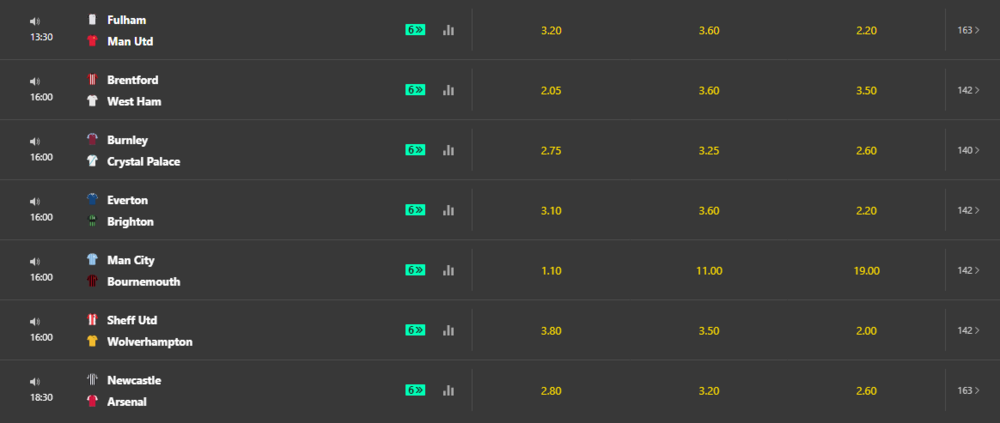The height and width of the screenshot is (423, 1000).
Task: Select Bournemouth away win odds 19.00
Action: [x=866, y=271]
